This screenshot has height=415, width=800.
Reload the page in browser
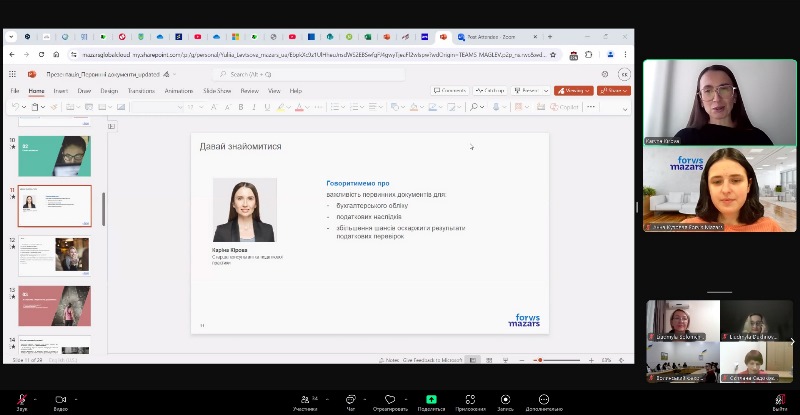tap(41, 55)
